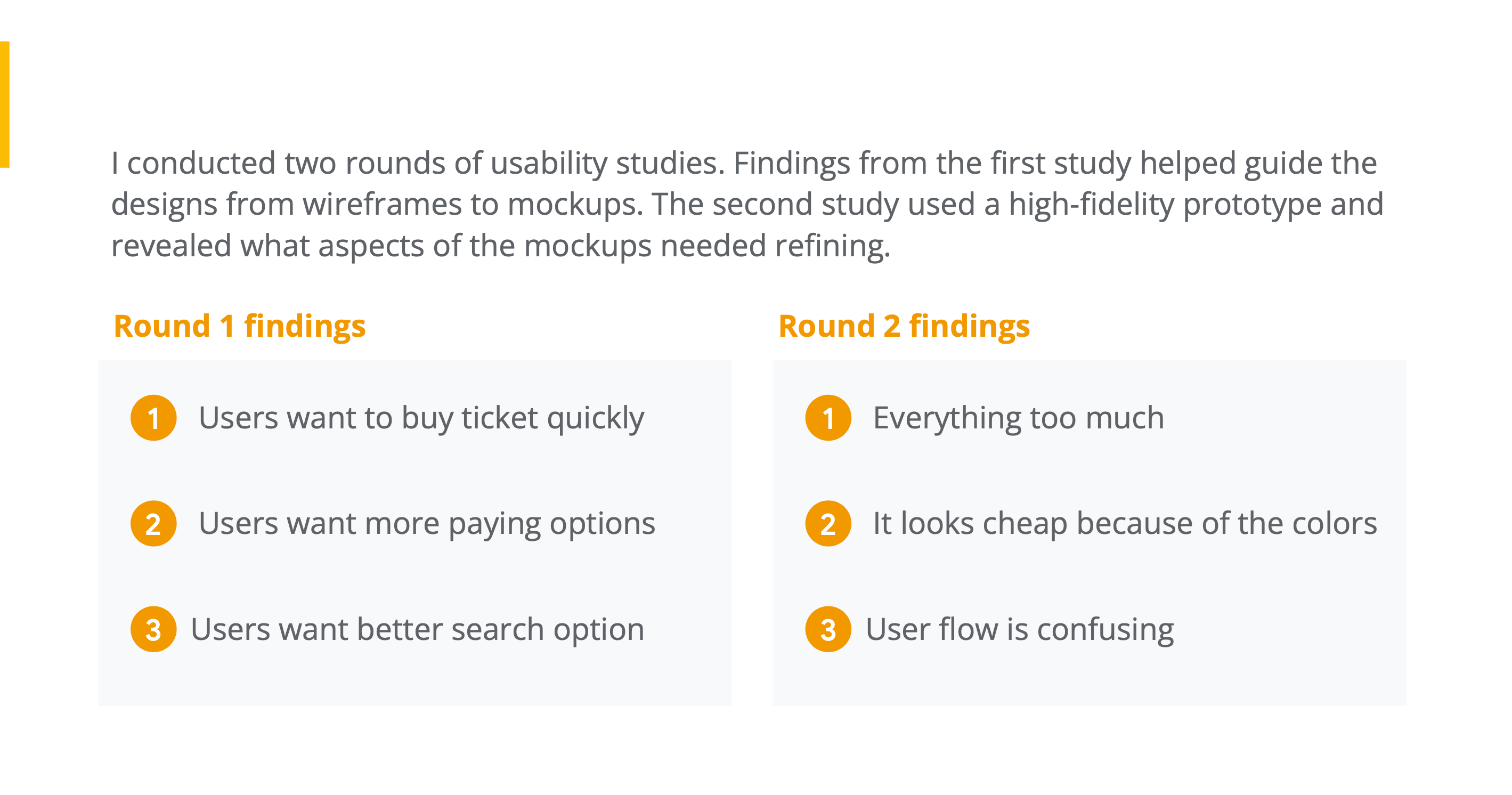Select the number 1 badge under Round 2 findings
Viewport: 1512px width, 795px height.
pyautogui.click(x=827, y=418)
